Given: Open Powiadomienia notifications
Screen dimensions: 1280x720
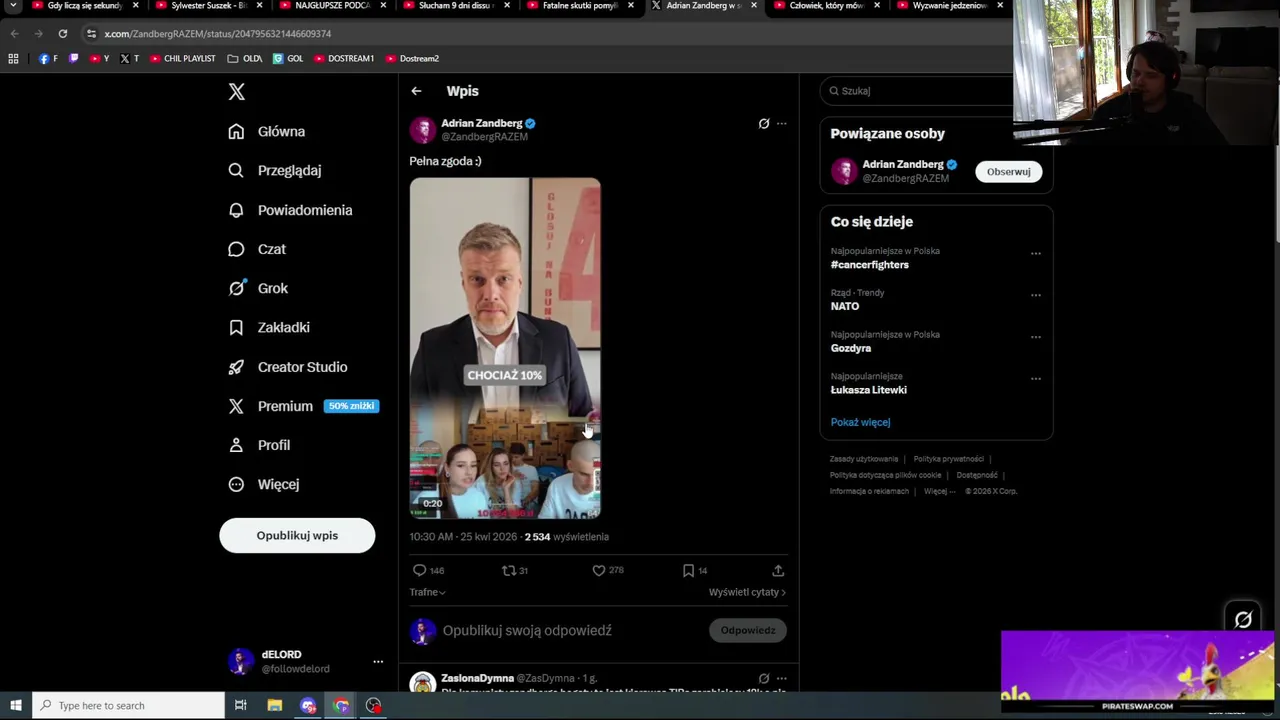Looking at the screenshot, I should (x=290, y=210).
